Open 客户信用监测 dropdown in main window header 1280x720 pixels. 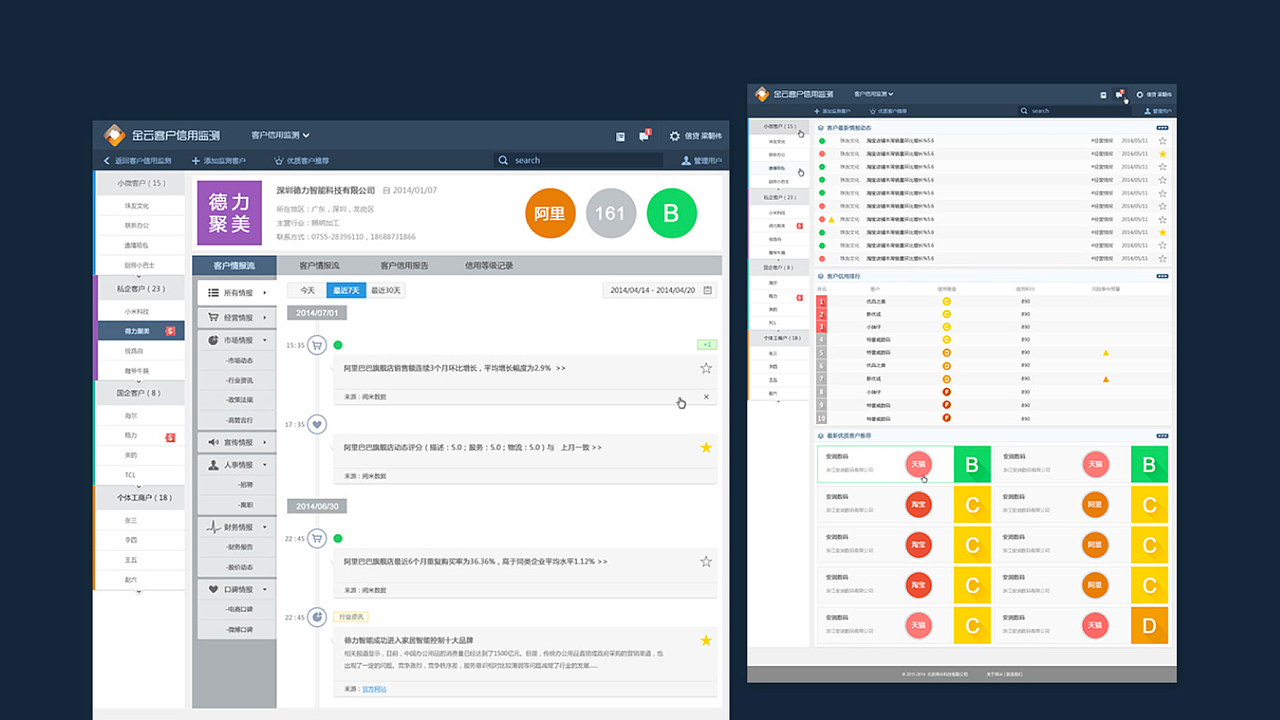click(x=281, y=135)
